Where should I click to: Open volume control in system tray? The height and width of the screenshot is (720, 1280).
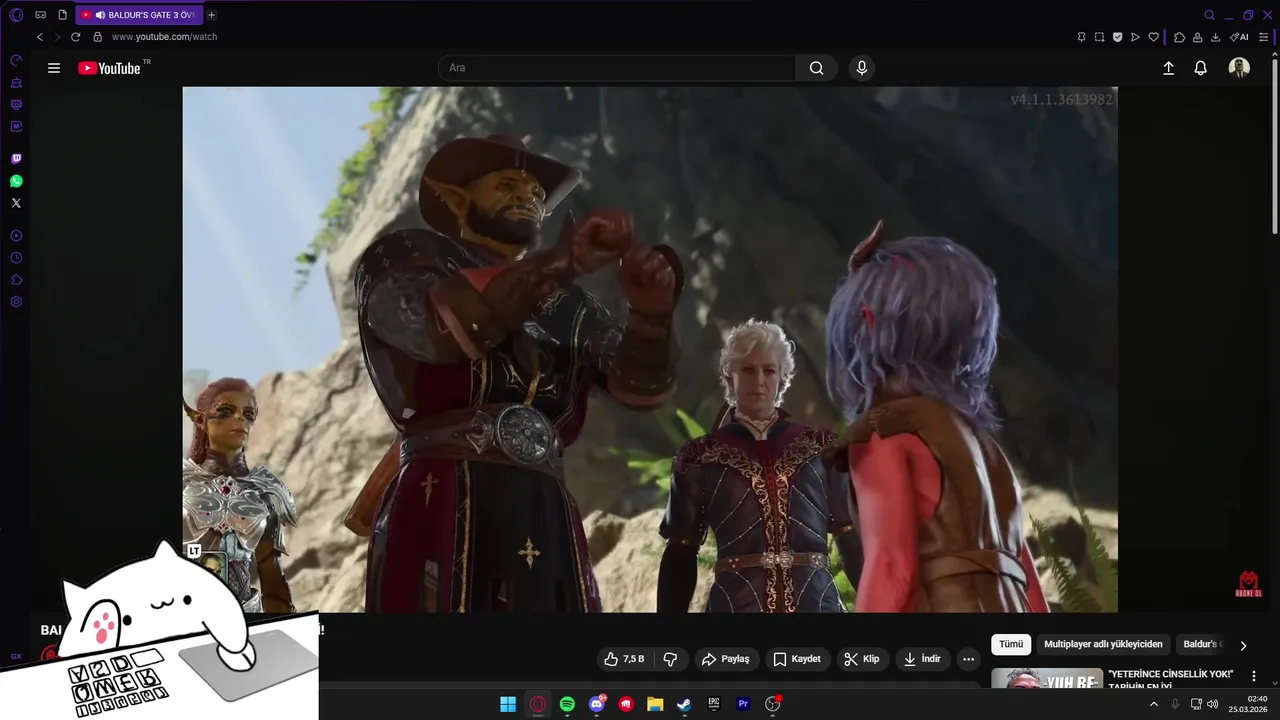pyautogui.click(x=1212, y=704)
